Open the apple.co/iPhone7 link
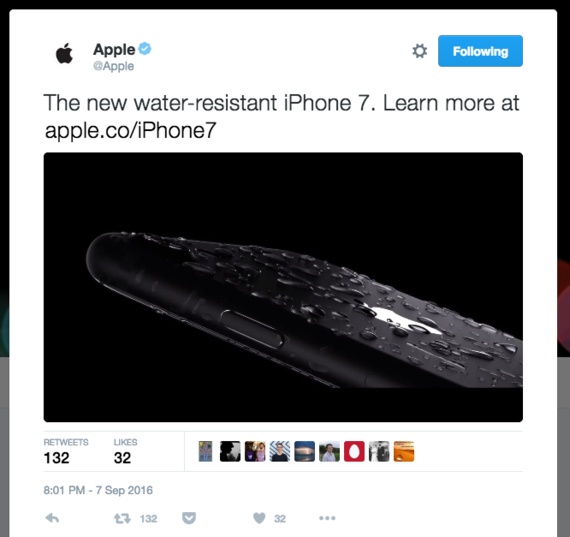 point(131,130)
